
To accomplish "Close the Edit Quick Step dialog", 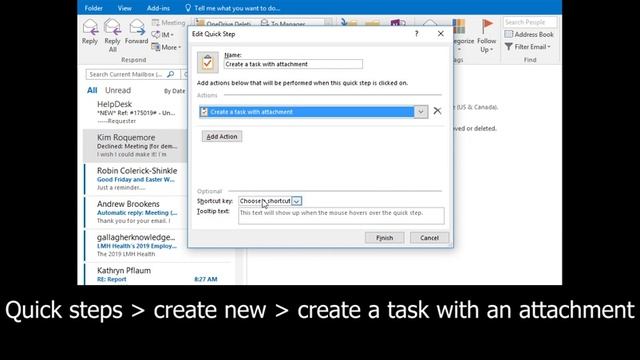I will [440, 33].
